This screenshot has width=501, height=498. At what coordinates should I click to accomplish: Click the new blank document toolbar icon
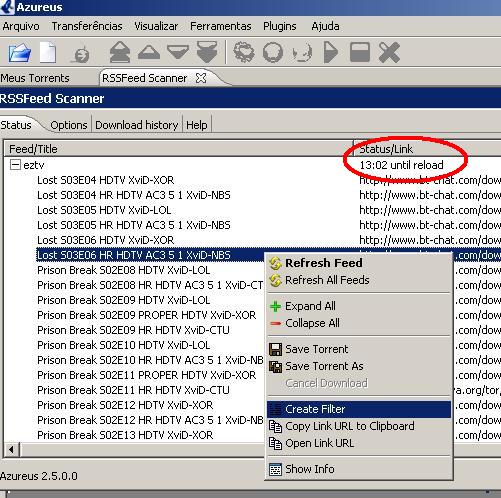[x=48, y=52]
